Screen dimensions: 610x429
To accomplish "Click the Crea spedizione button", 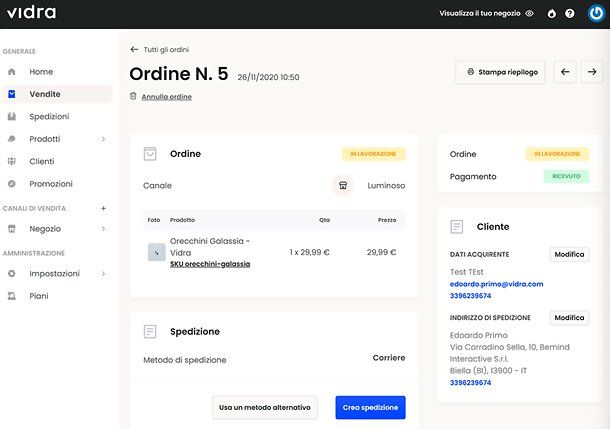I will tap(370, 408).
